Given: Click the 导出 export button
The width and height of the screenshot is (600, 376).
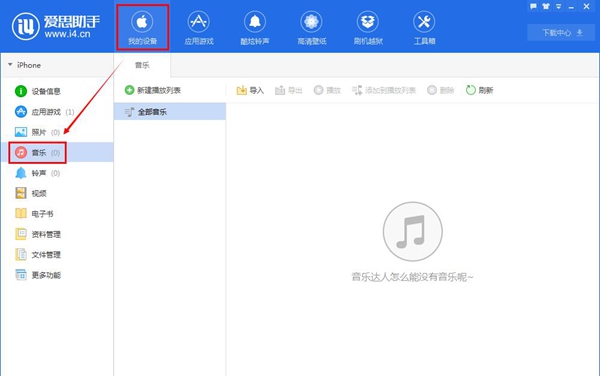Looking at the screenshot, I should click(289, 90).
